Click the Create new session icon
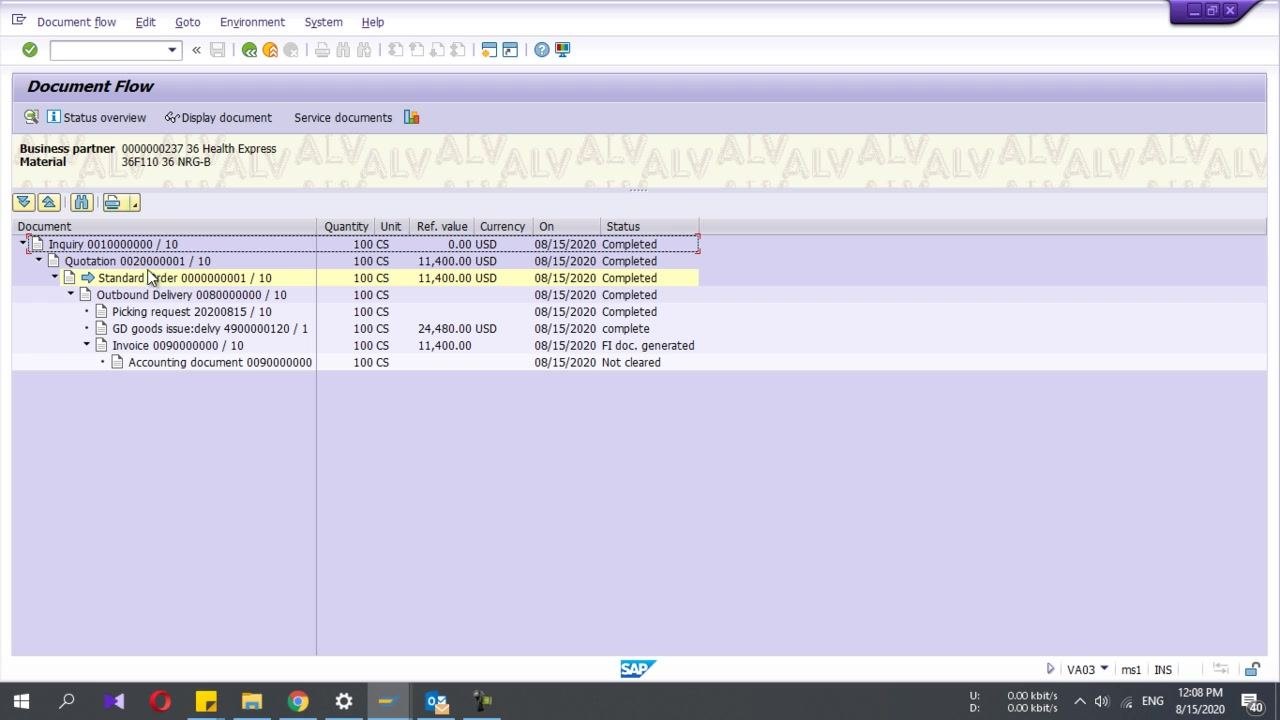The height and width of the screenshot is (720, 1280). tap(489, 50)
